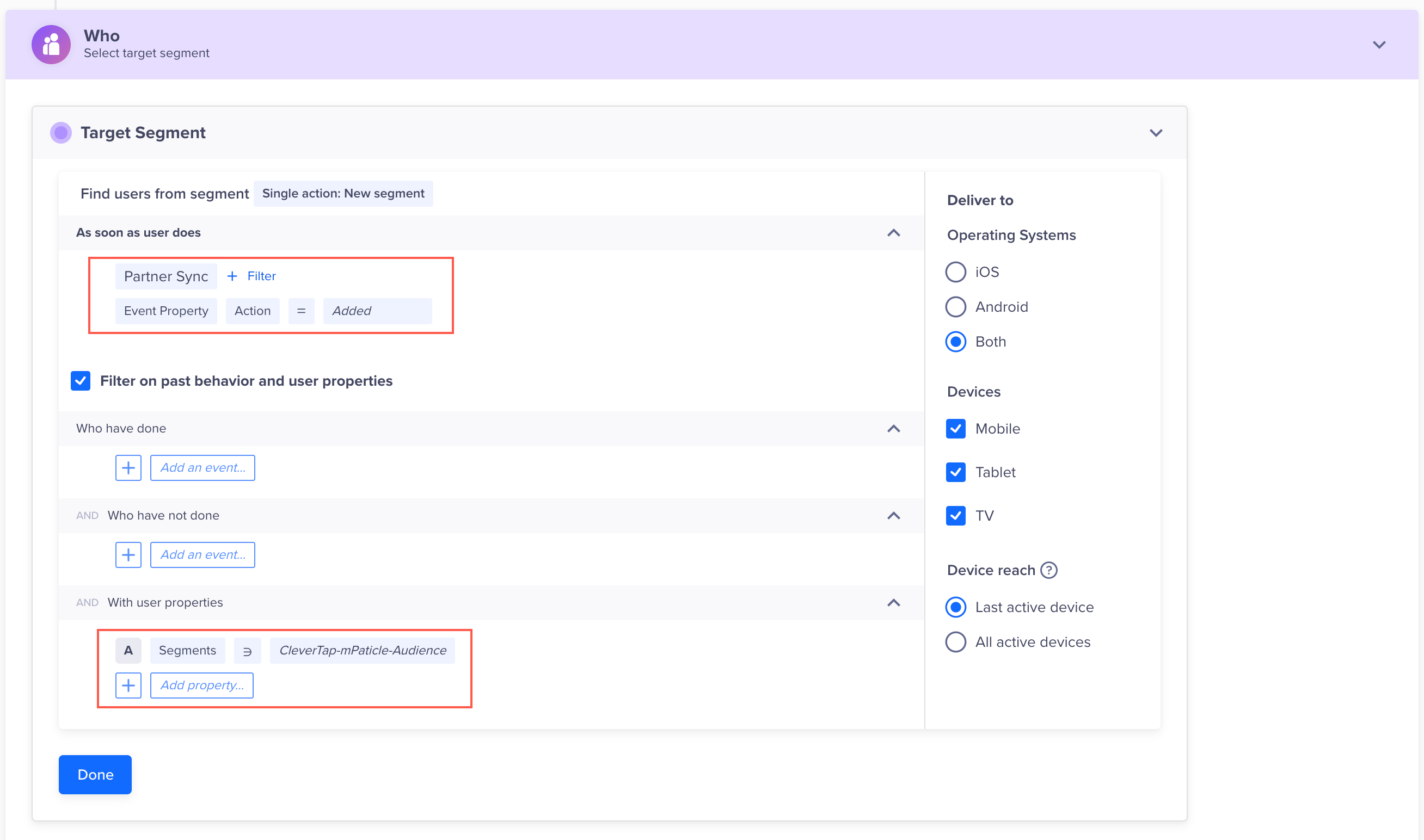The height and width of the screenshot is (840, 1424).
Task: Collapse the Who section top header chevron
Action: tap(1379, 44)
